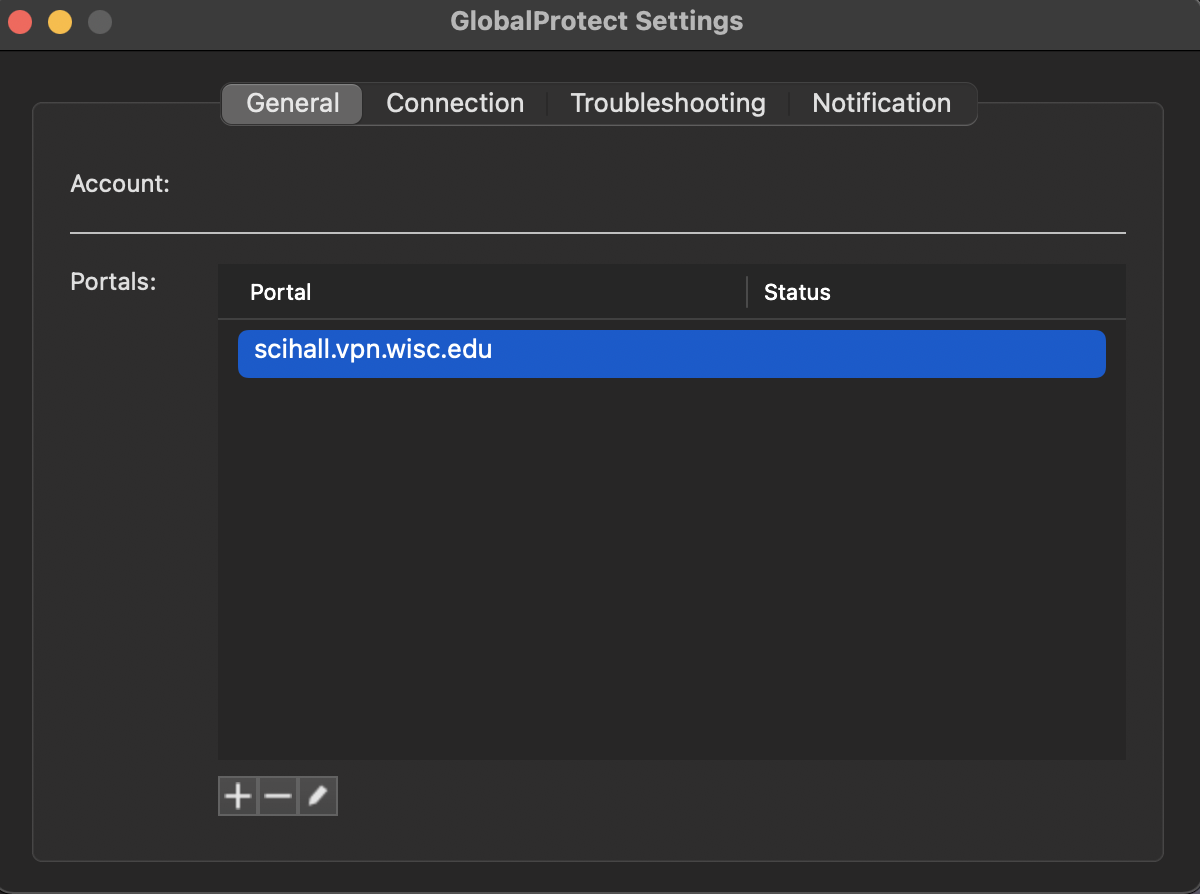This screenshot has width=1200, height=894.
Task: Switch to the General tab
Action: click(292, 103)
